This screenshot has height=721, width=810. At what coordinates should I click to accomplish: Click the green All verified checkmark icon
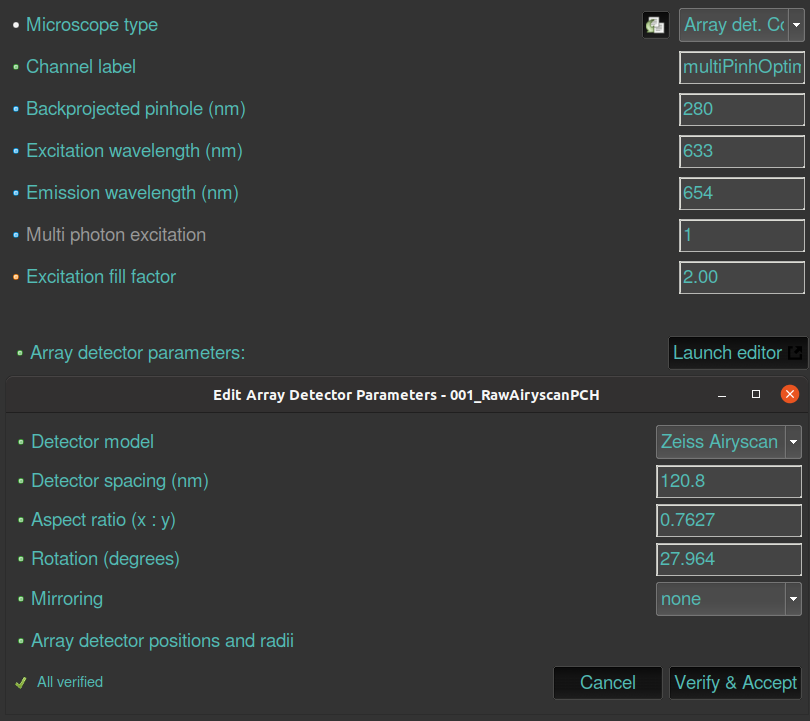[x=21, y=683]
